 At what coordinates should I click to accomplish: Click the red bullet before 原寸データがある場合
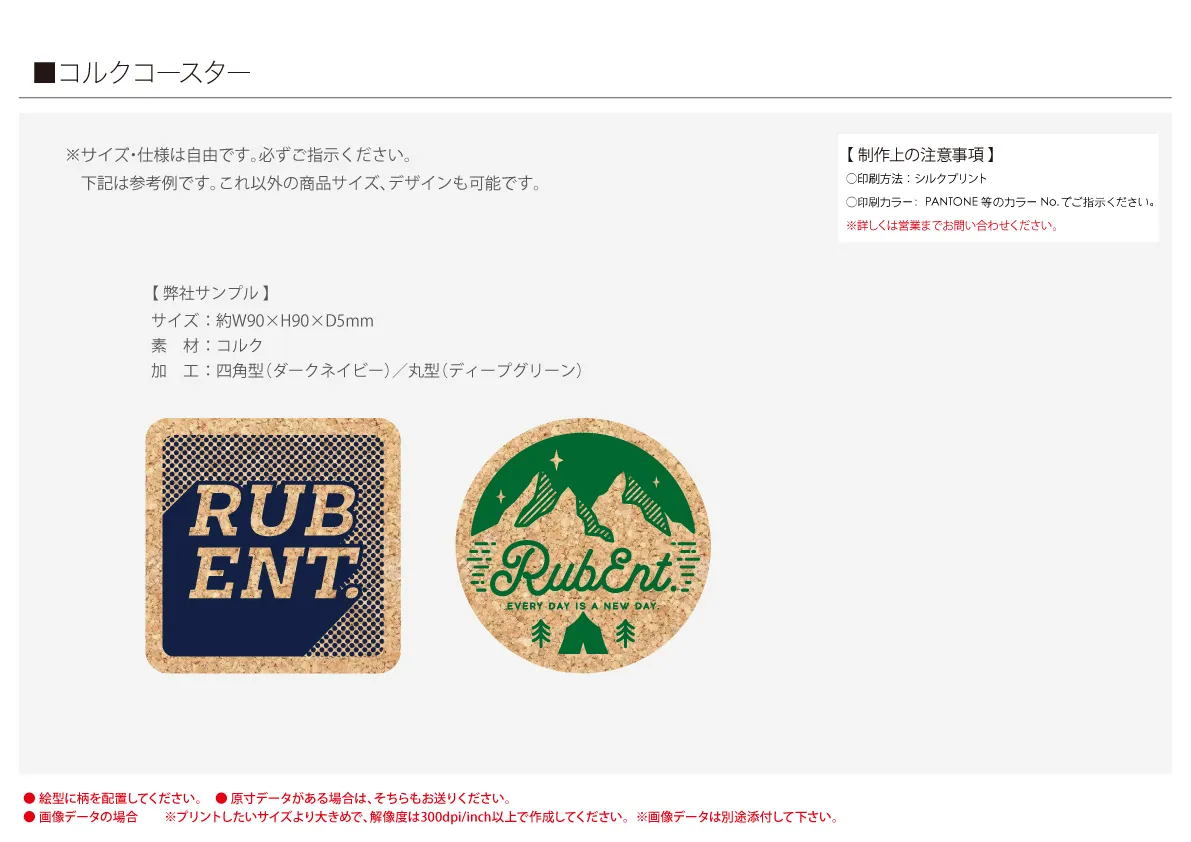click(221, 798)
